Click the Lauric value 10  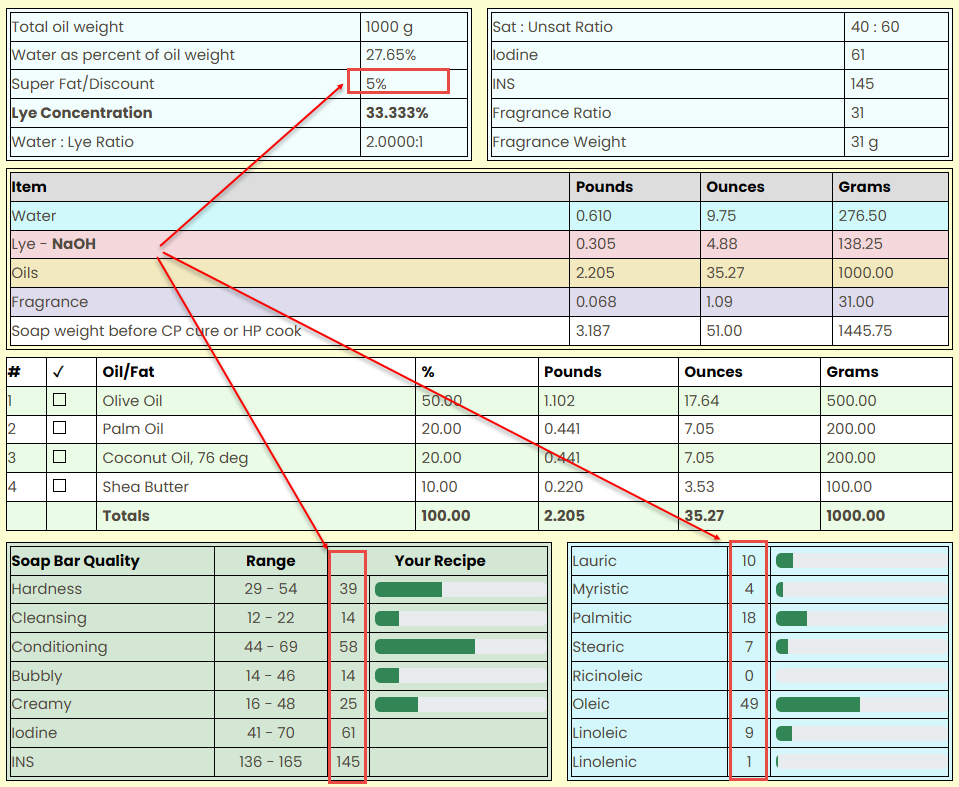(748, 561)
